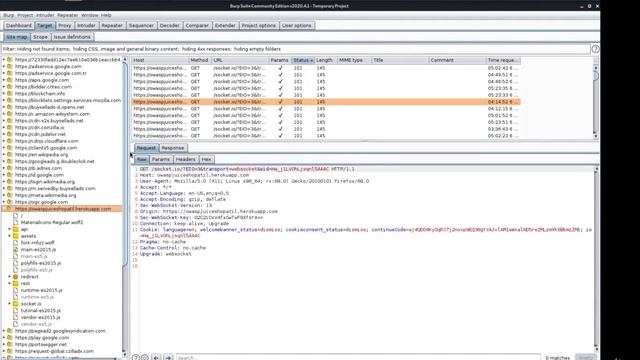Viewport: 640px width, 360px height.
Task: Switch request view to Hex tab
Action: point(207,159)
